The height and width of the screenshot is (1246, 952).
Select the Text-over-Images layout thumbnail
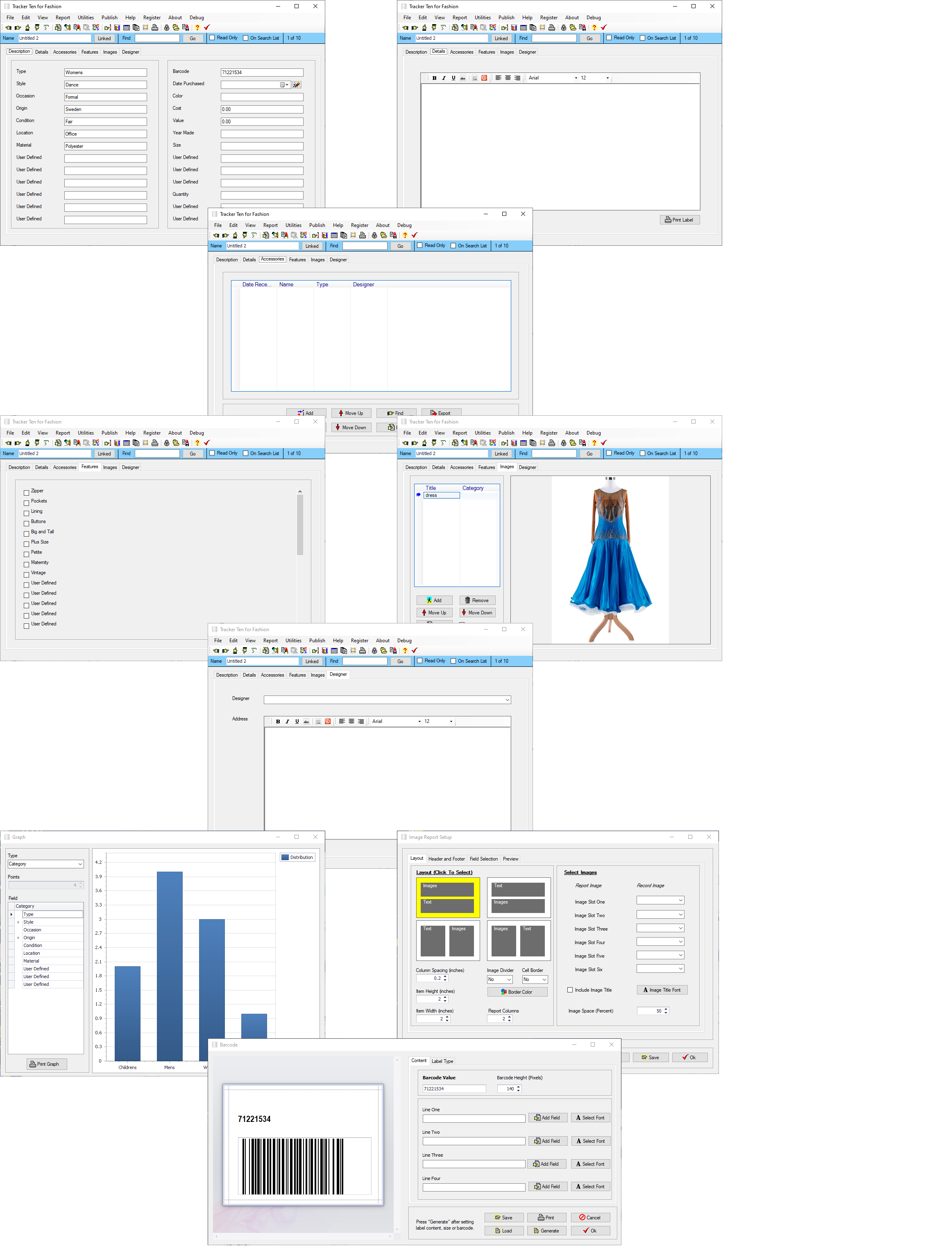pos(518,897)
